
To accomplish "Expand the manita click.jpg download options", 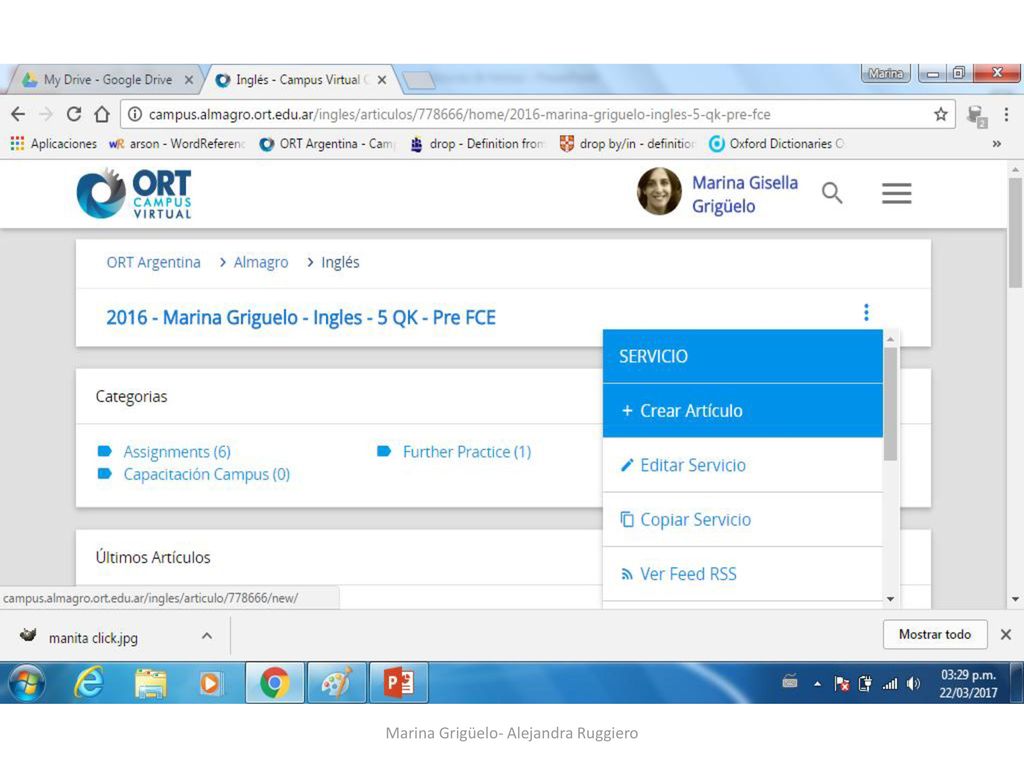I will [206, 635].
